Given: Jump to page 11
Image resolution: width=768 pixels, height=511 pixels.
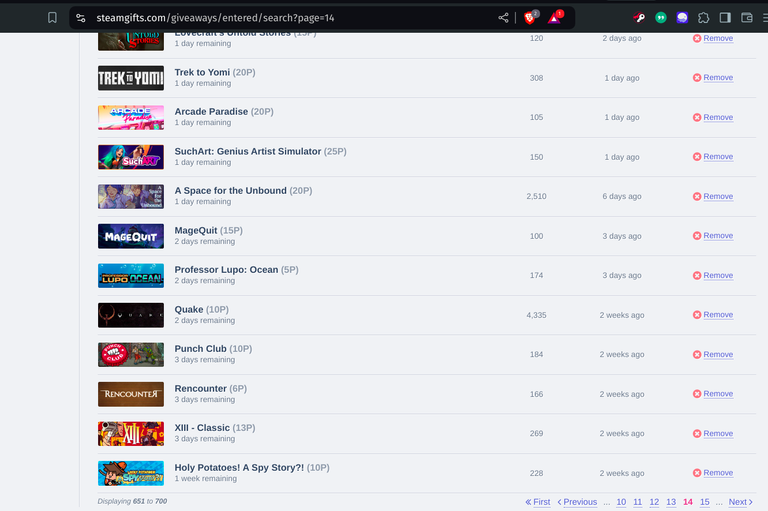Looking at the screenshot, I should tap(637, 502).
